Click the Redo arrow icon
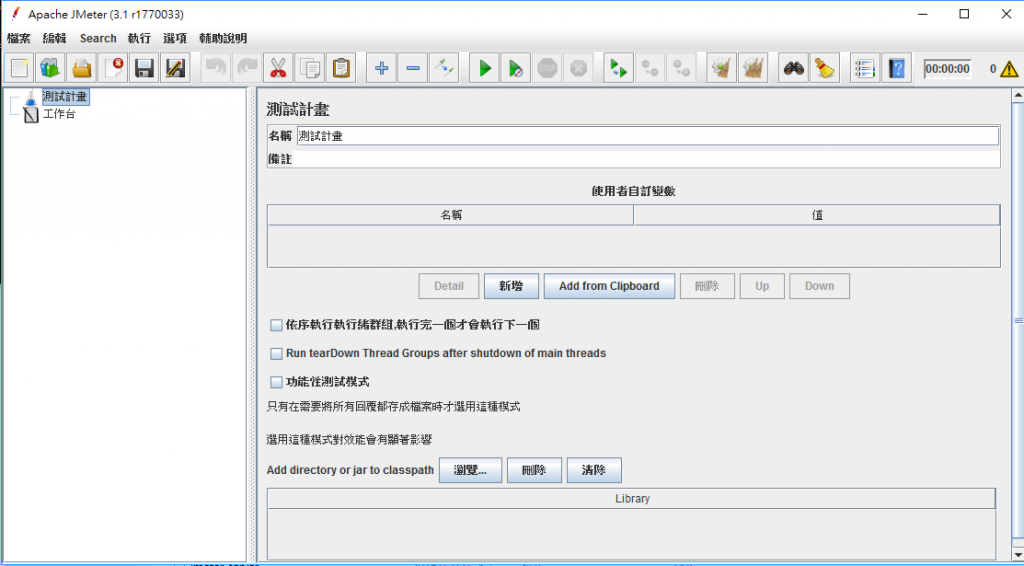Screen dimensions: 1024x566 (x=247, y=68)
